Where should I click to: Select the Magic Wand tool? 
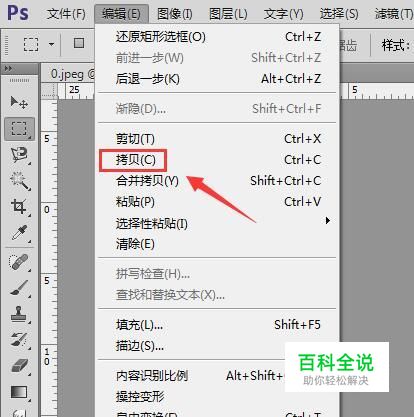(19, 181)
